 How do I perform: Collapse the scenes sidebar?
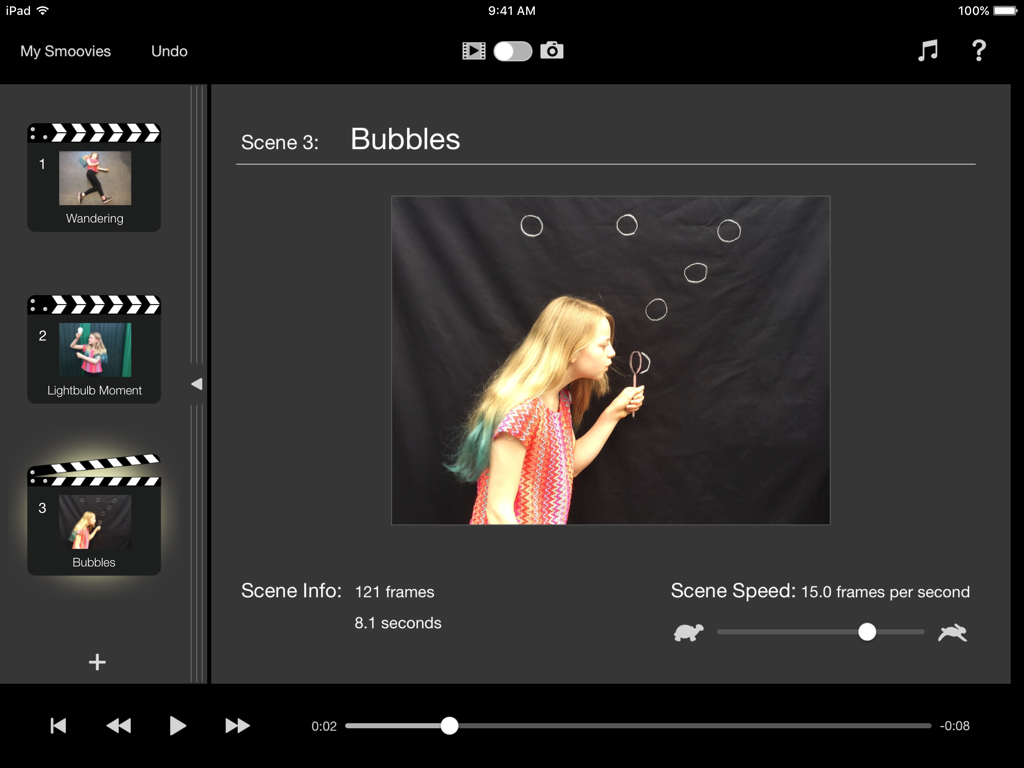pos(196,383)
